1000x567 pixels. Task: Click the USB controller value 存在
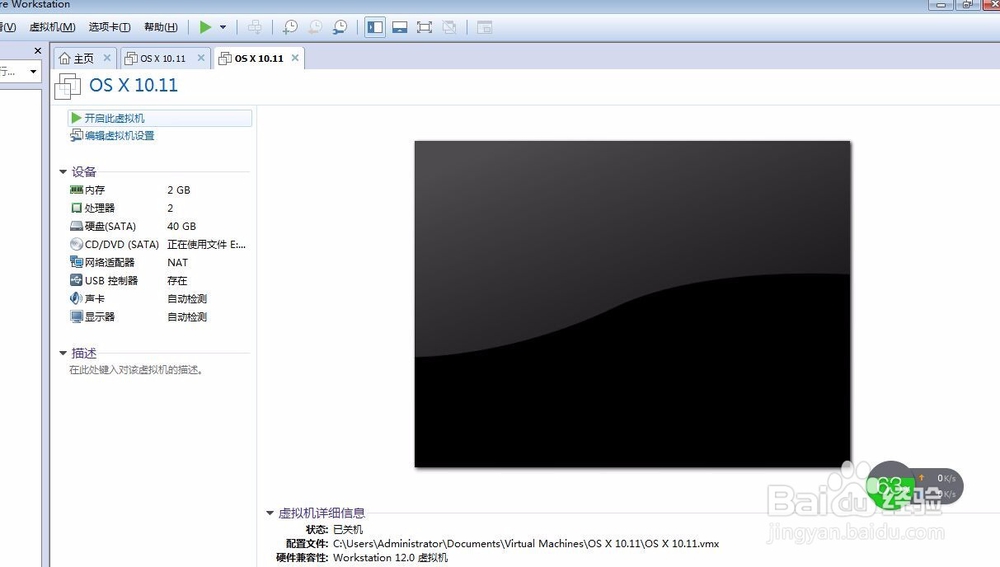[x=177, y=281]
